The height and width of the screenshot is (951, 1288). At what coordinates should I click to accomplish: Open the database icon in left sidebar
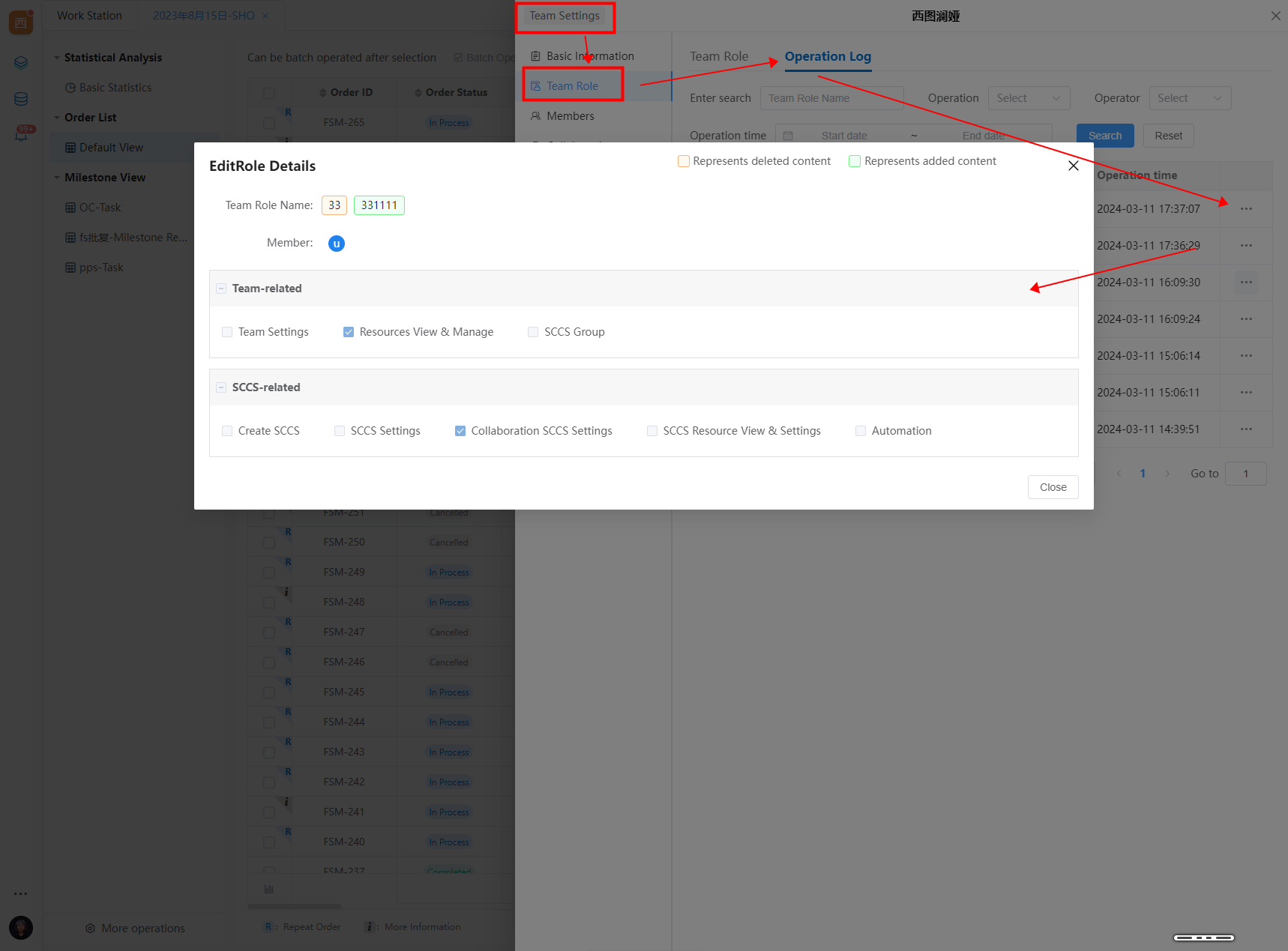(x=21, y=99)
